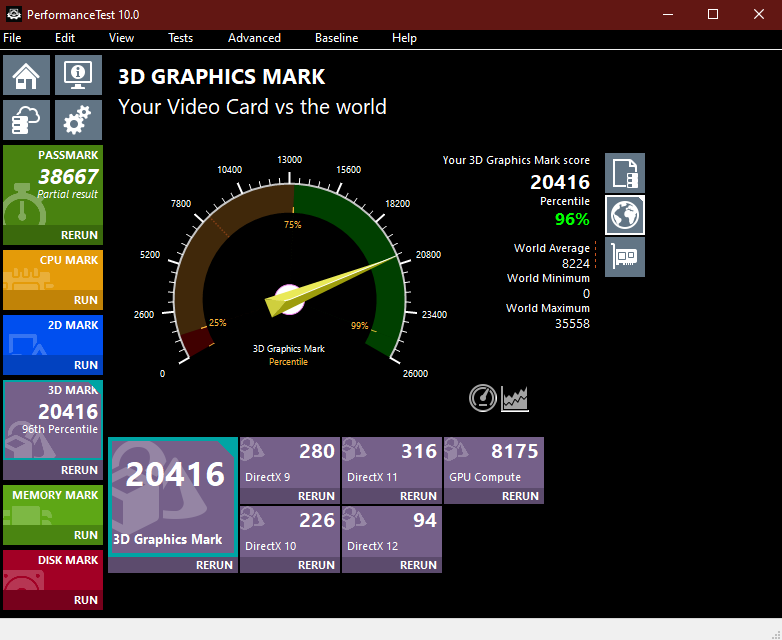Click the score 20416 beside the gauge
Image resolution: width=782 pixels, height=640 pixels.
click(560, 182)
